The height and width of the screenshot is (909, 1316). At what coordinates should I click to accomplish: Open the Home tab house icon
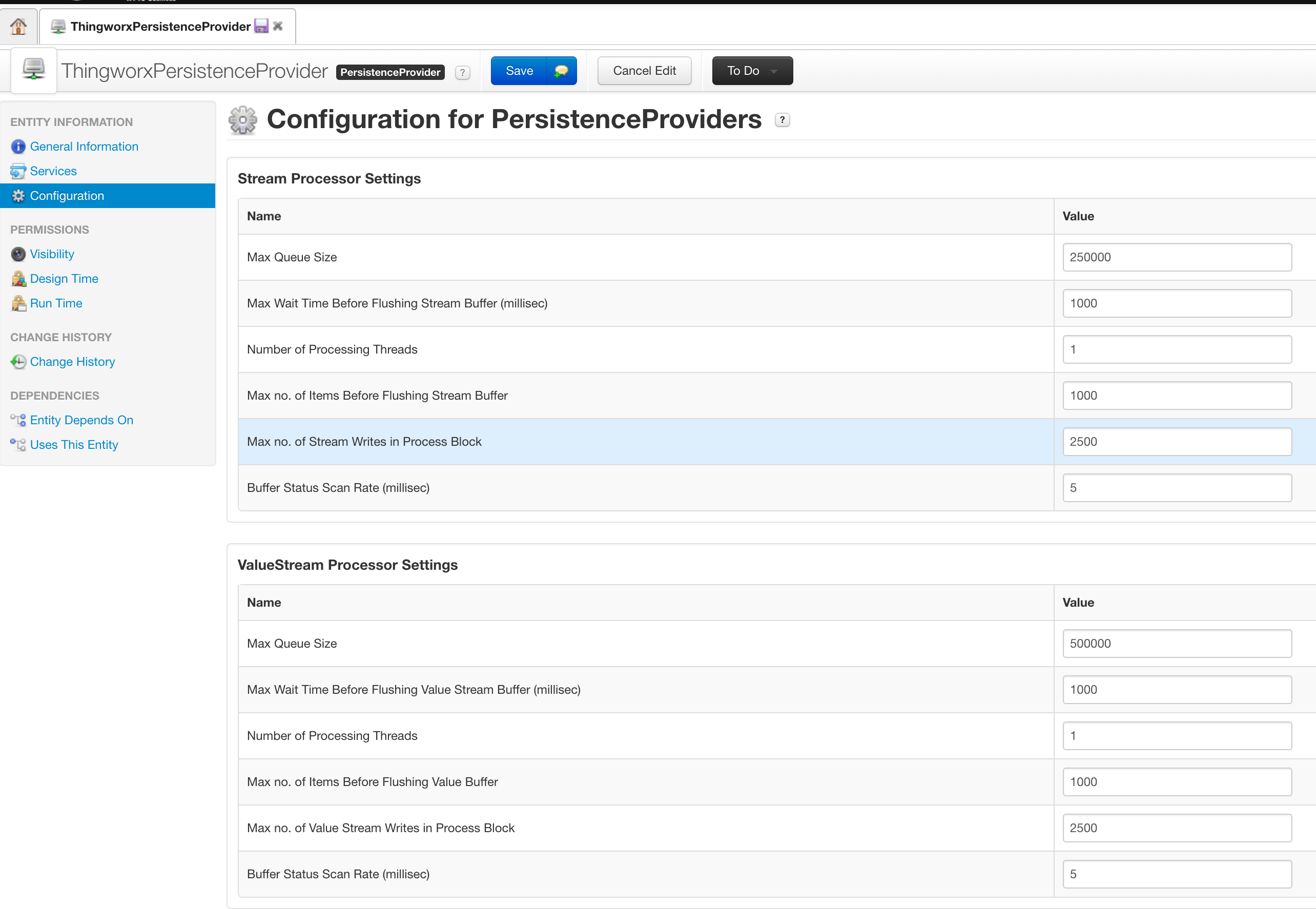click(x=18, y=26)
